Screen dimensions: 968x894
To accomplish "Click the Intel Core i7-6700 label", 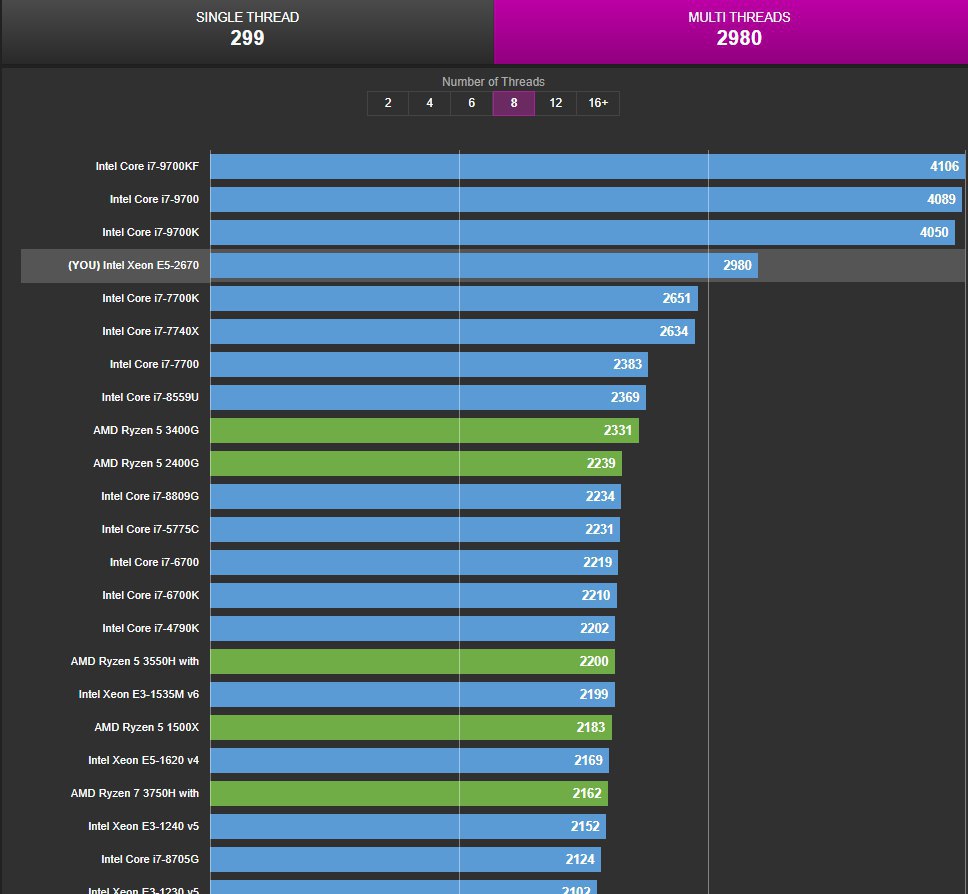I will 154,562.
